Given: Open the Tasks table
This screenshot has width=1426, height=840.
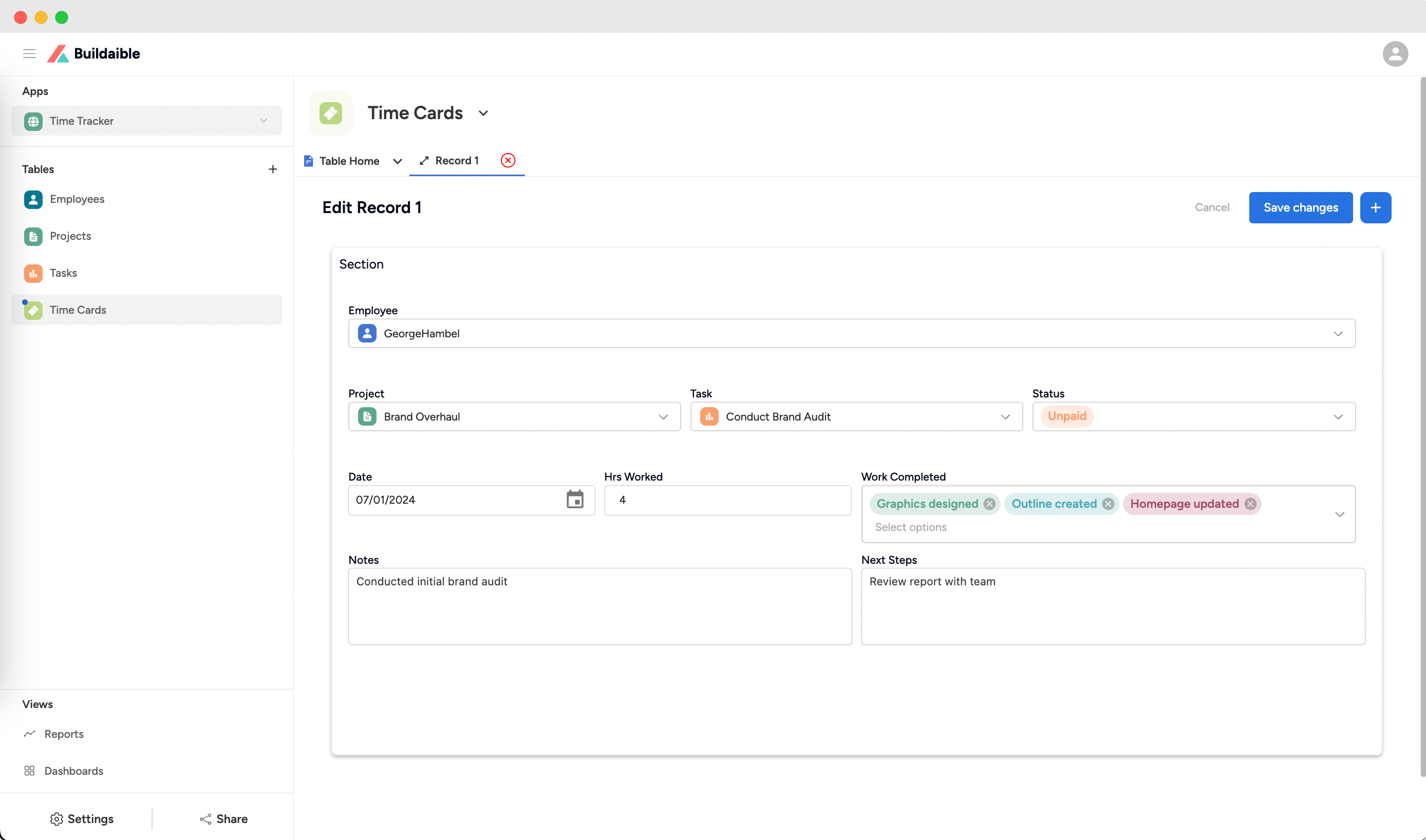Looking at the screenshot, I should pos(147,273).
